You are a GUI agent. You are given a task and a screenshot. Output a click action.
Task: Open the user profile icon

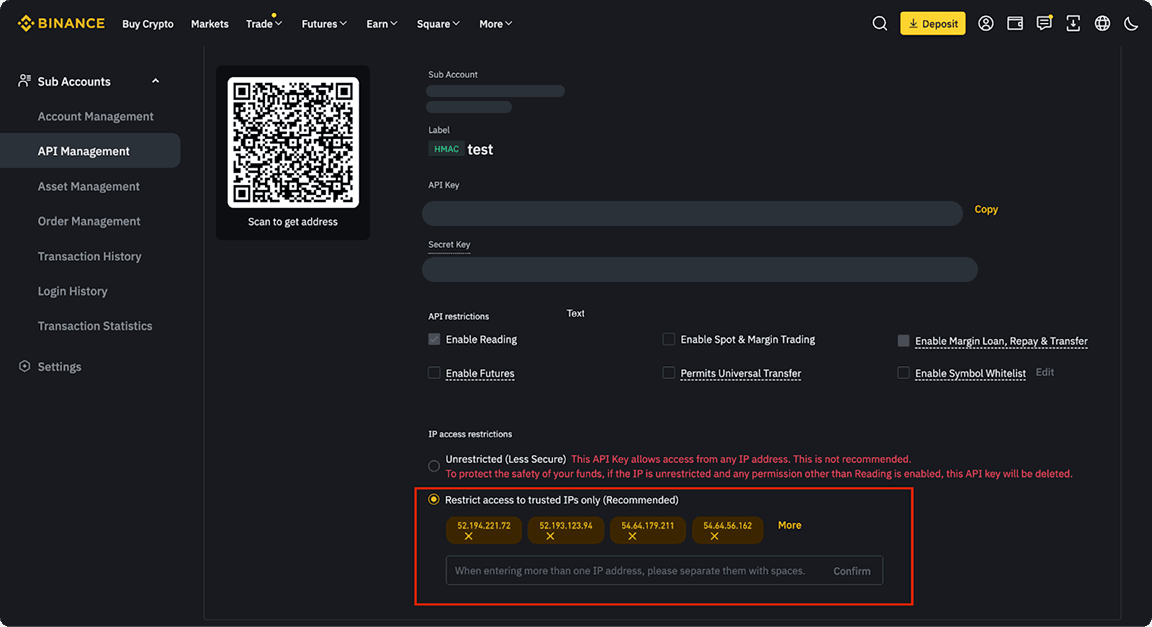tap(986, 22)
